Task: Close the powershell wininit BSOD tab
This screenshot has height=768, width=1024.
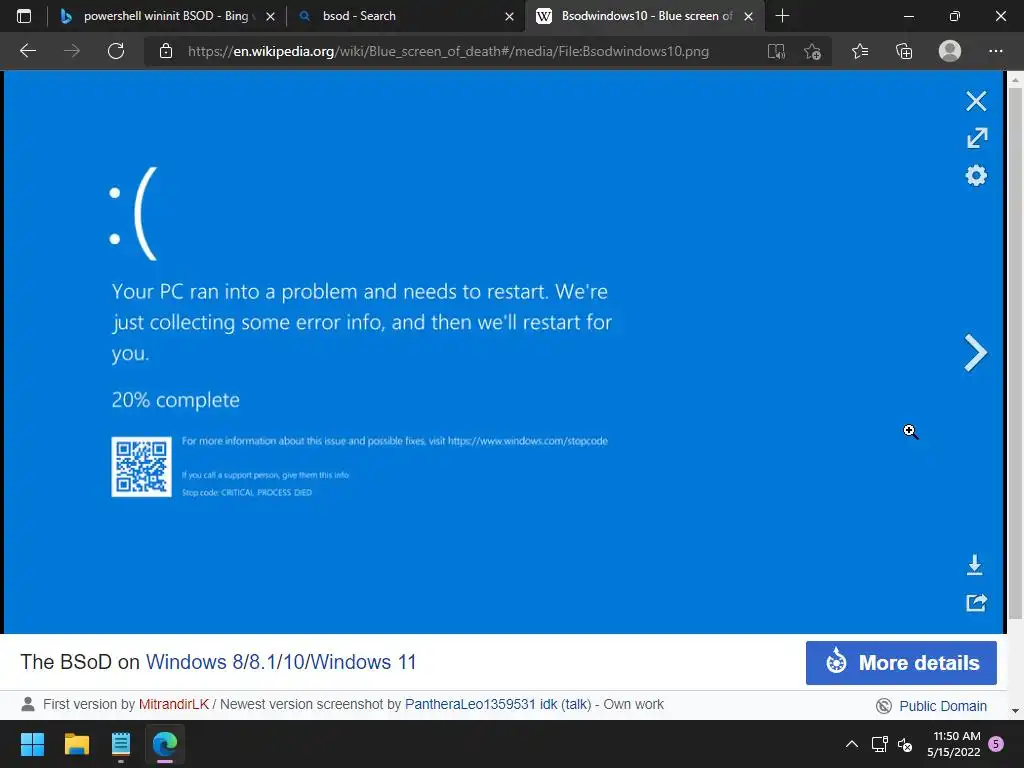Action: tap(270, 16)
